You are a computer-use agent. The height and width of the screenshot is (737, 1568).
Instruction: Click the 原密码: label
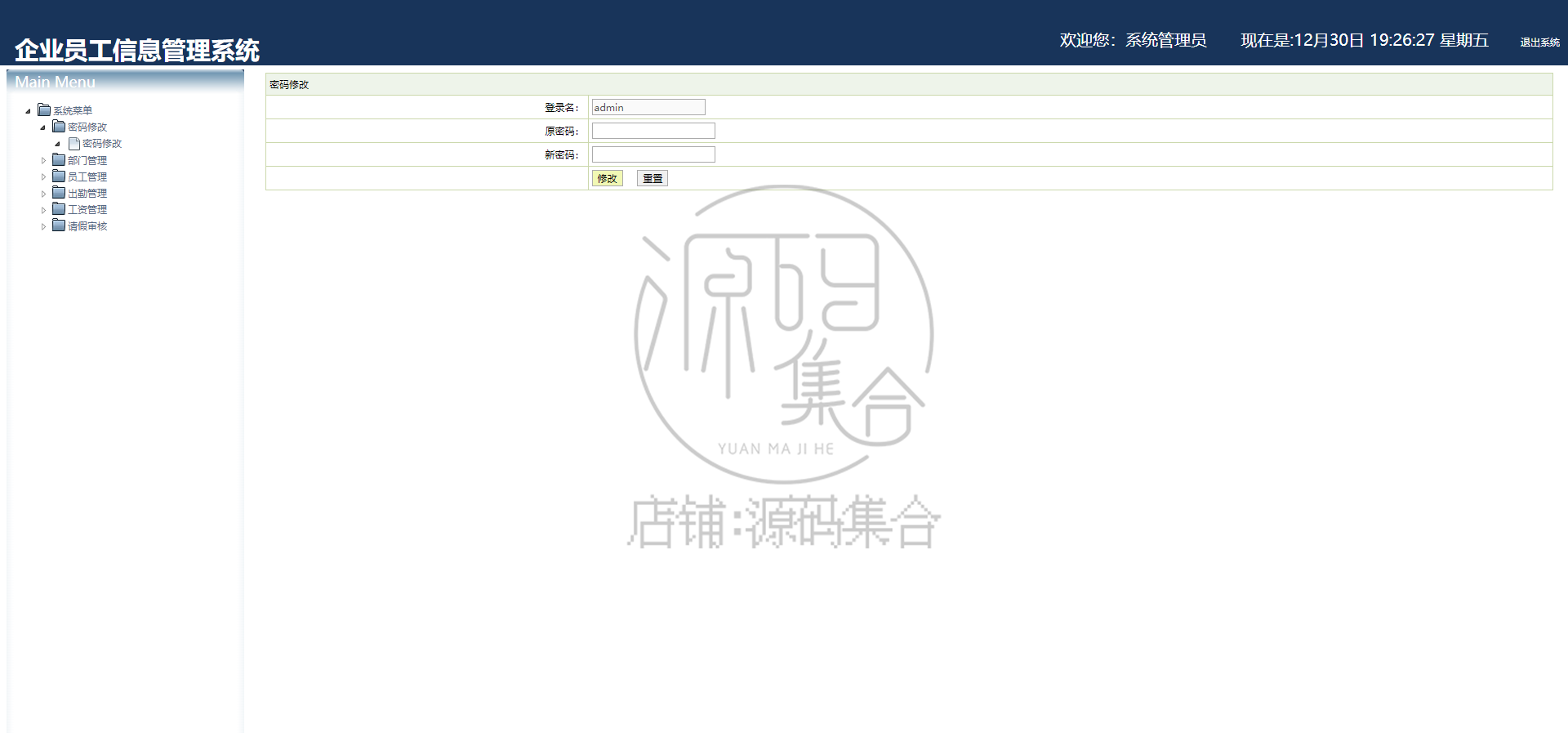coord(562,132)
